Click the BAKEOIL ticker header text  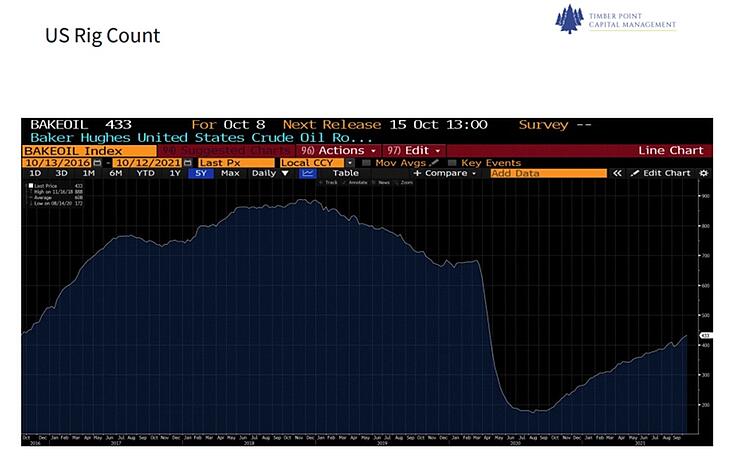[59, 125]
